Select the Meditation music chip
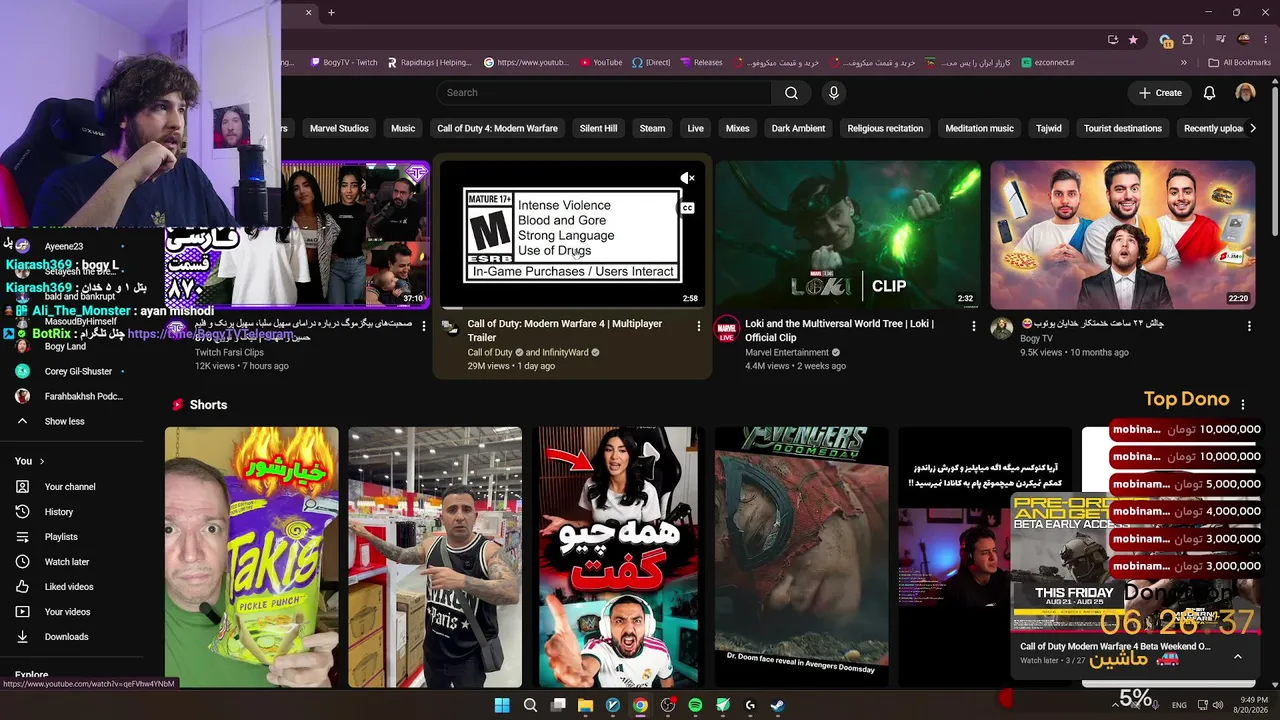1280x720 pixels. pyautogui.click(x=979, y=128)
